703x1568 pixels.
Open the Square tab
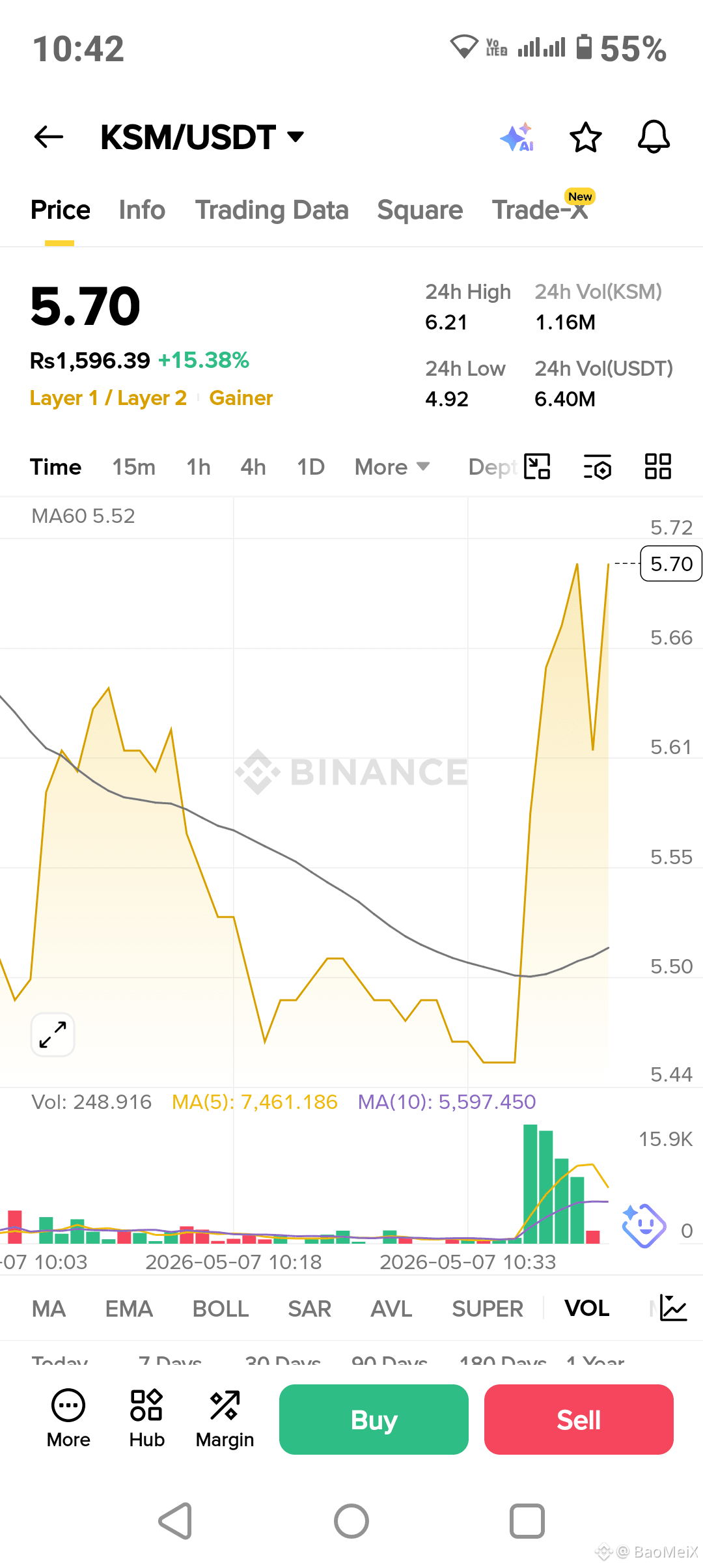click(420, 210)
